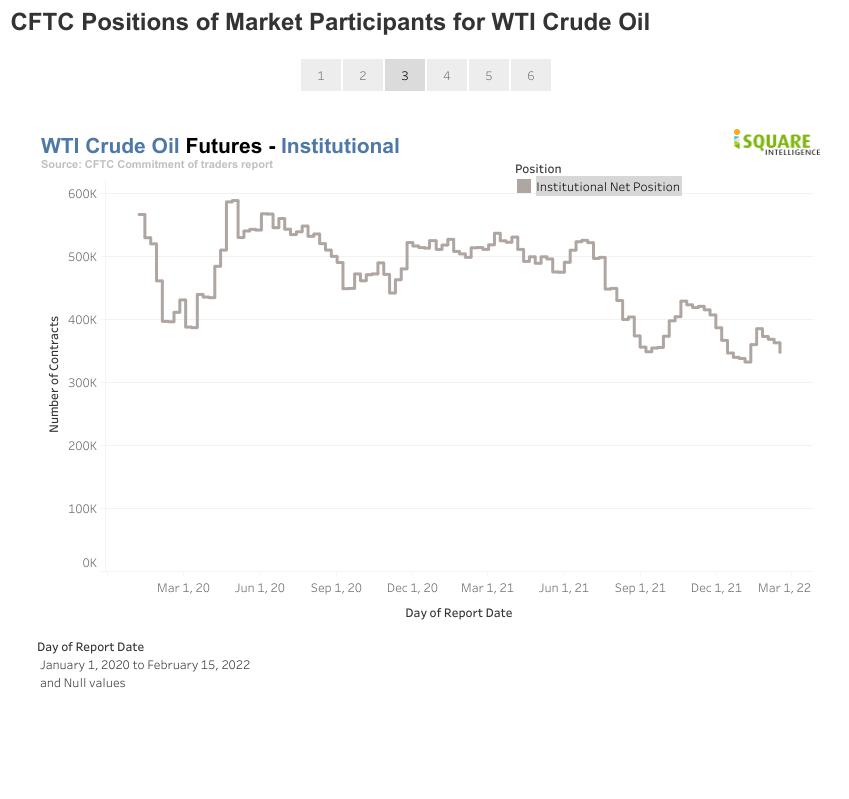
Task: Highlight the Institutional Net Position legend label
Action: click(x=608, y=187)
